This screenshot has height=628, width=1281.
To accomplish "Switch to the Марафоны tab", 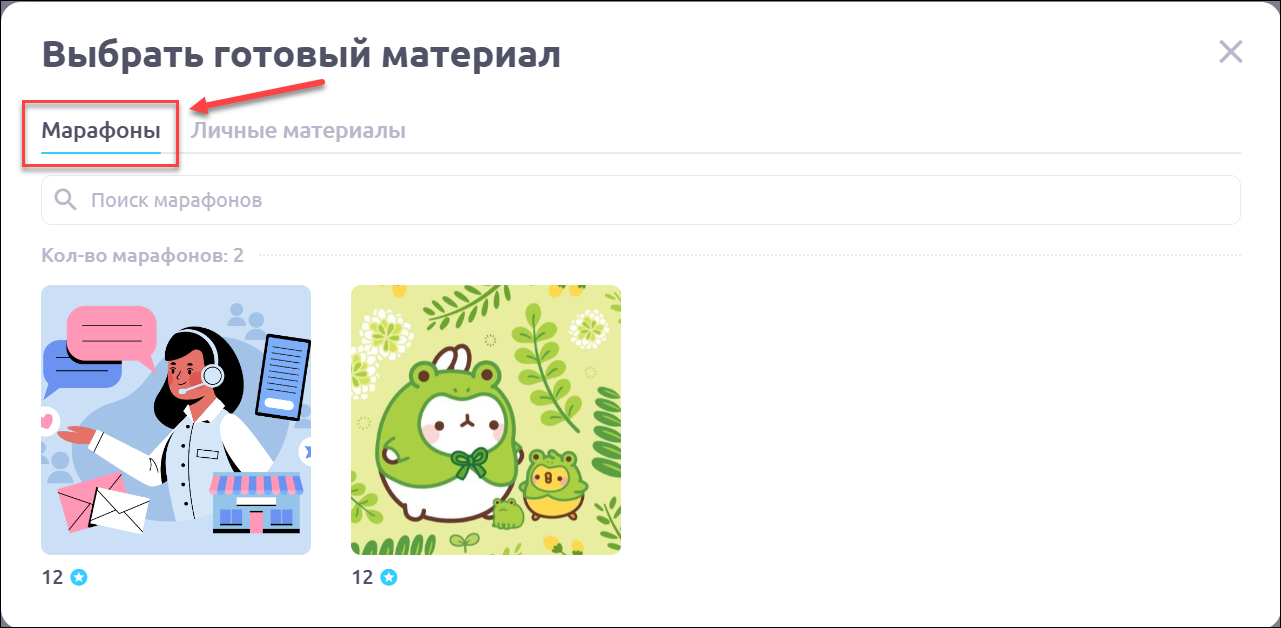I will pos(101,131).
